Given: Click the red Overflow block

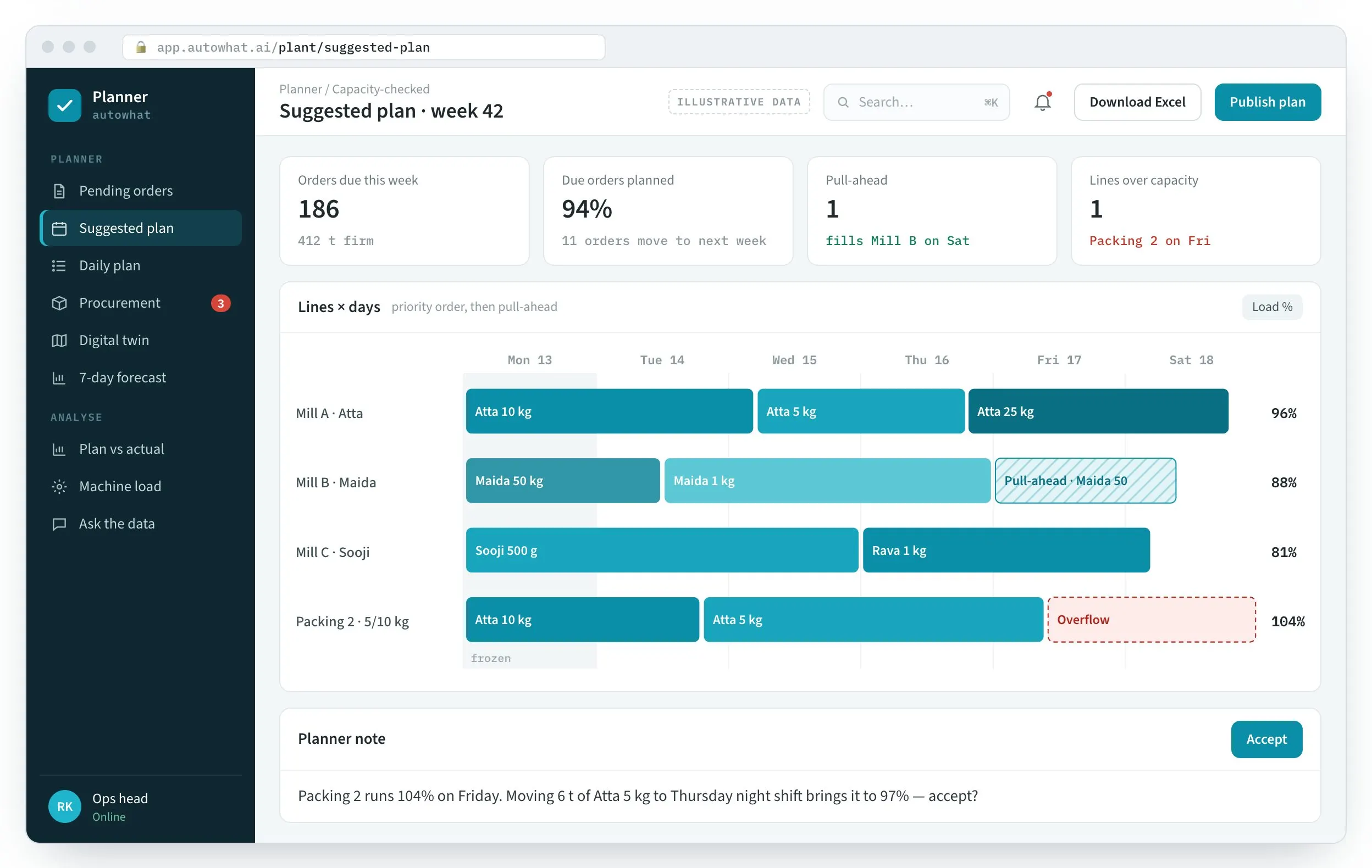Looking at the screenshot, I should [x=1151, y=620].
